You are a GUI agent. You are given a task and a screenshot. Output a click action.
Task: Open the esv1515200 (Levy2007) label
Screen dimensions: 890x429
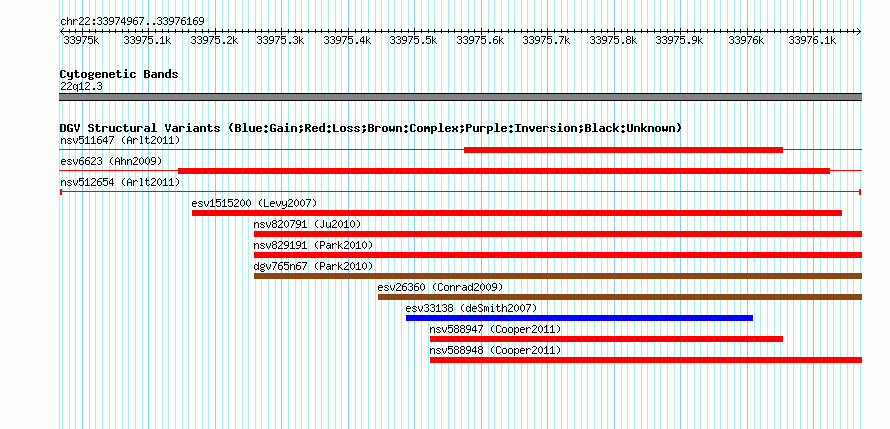254,203
